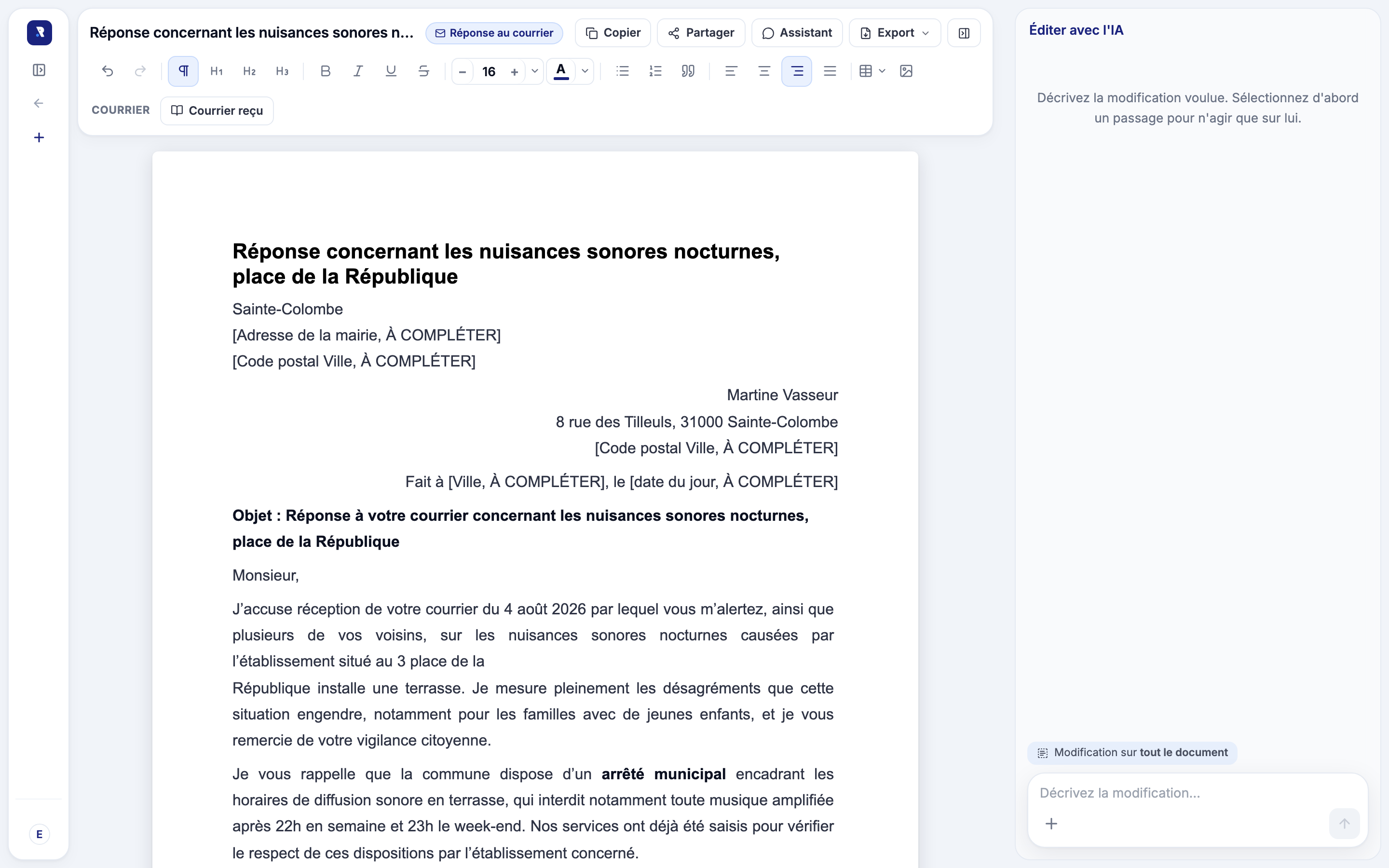1389x868 pixels.
Task: Click the Réponse au courrier badge
Action: (494, 33)
